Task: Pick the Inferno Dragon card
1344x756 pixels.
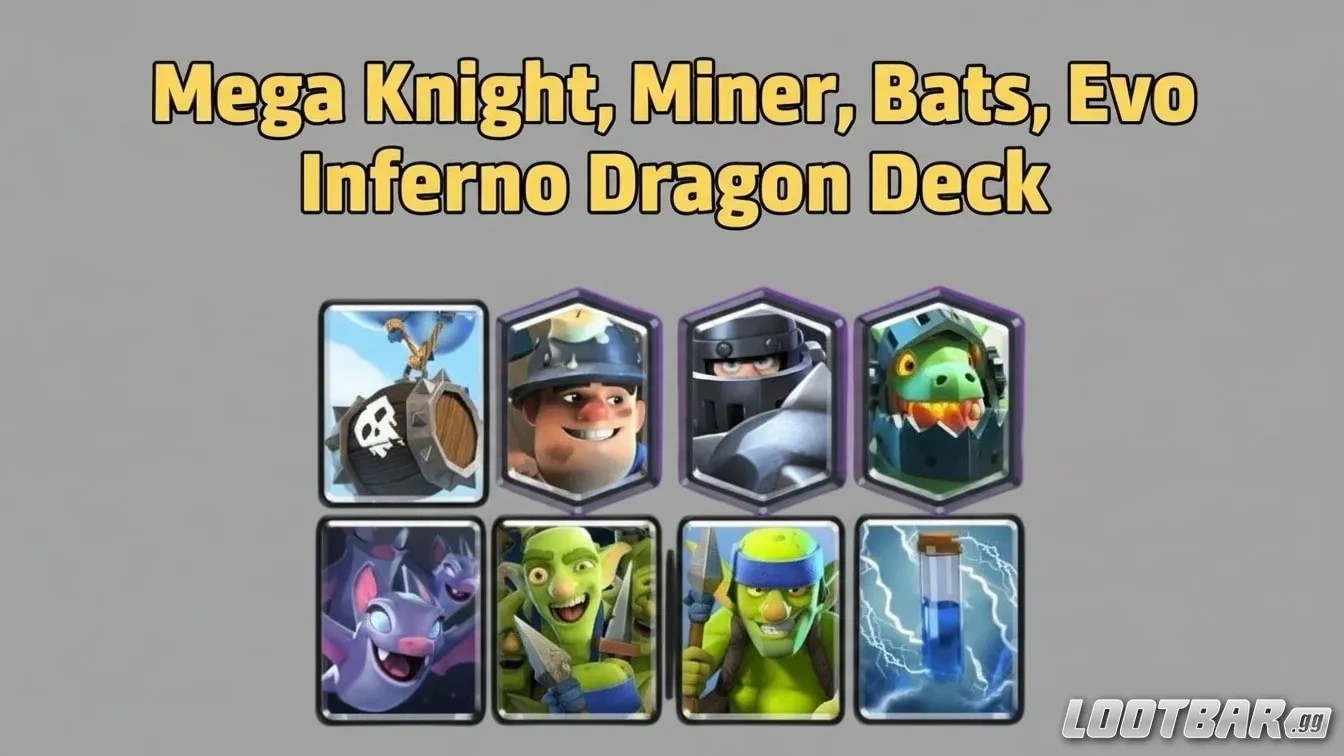Action: pos(940,400)
